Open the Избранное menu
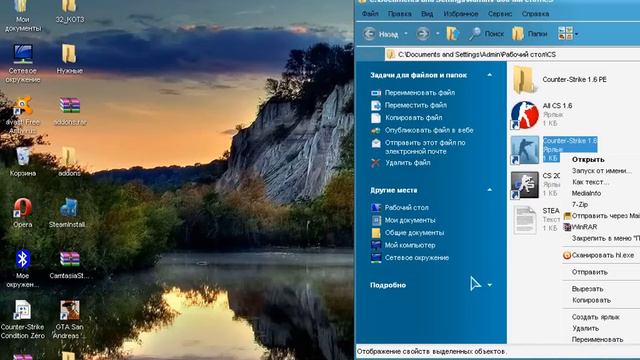 tap(461, 14)
